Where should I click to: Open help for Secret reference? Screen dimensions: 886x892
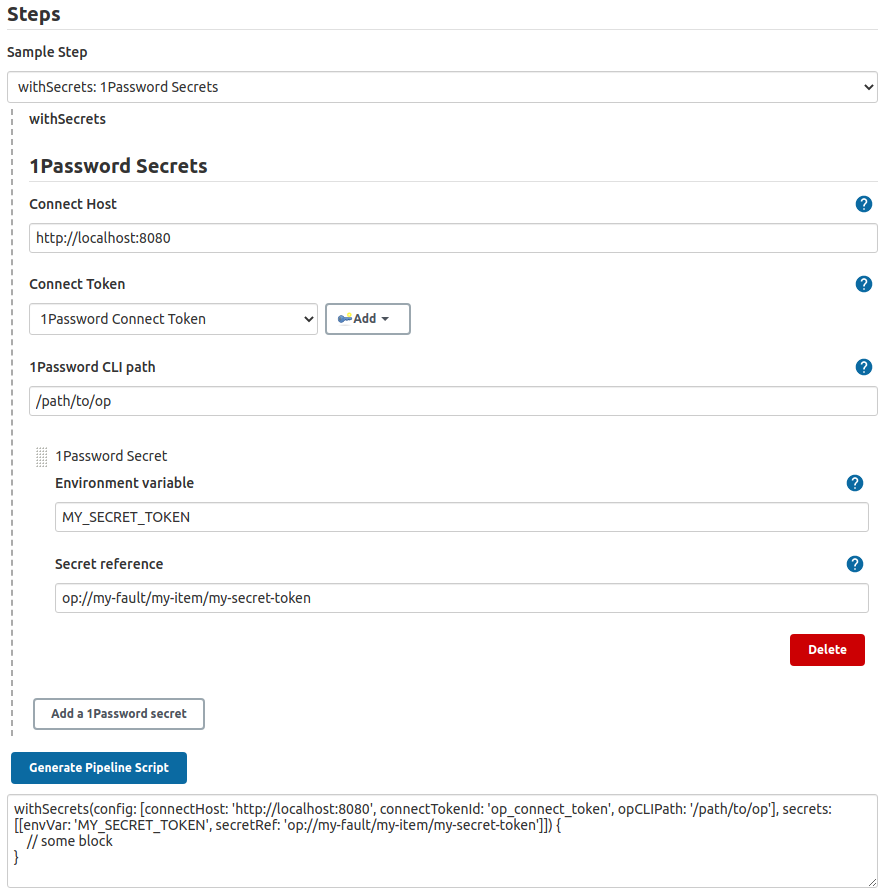pyautogui.click(x=854, y=564)
